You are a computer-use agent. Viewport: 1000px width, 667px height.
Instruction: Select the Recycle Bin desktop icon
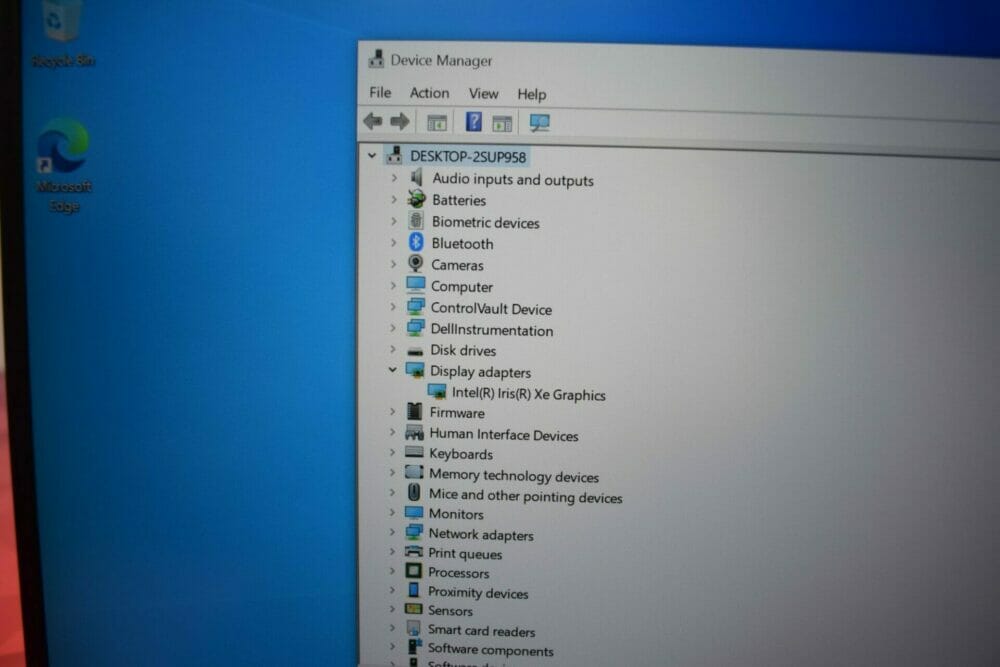[x=62, y=33]
